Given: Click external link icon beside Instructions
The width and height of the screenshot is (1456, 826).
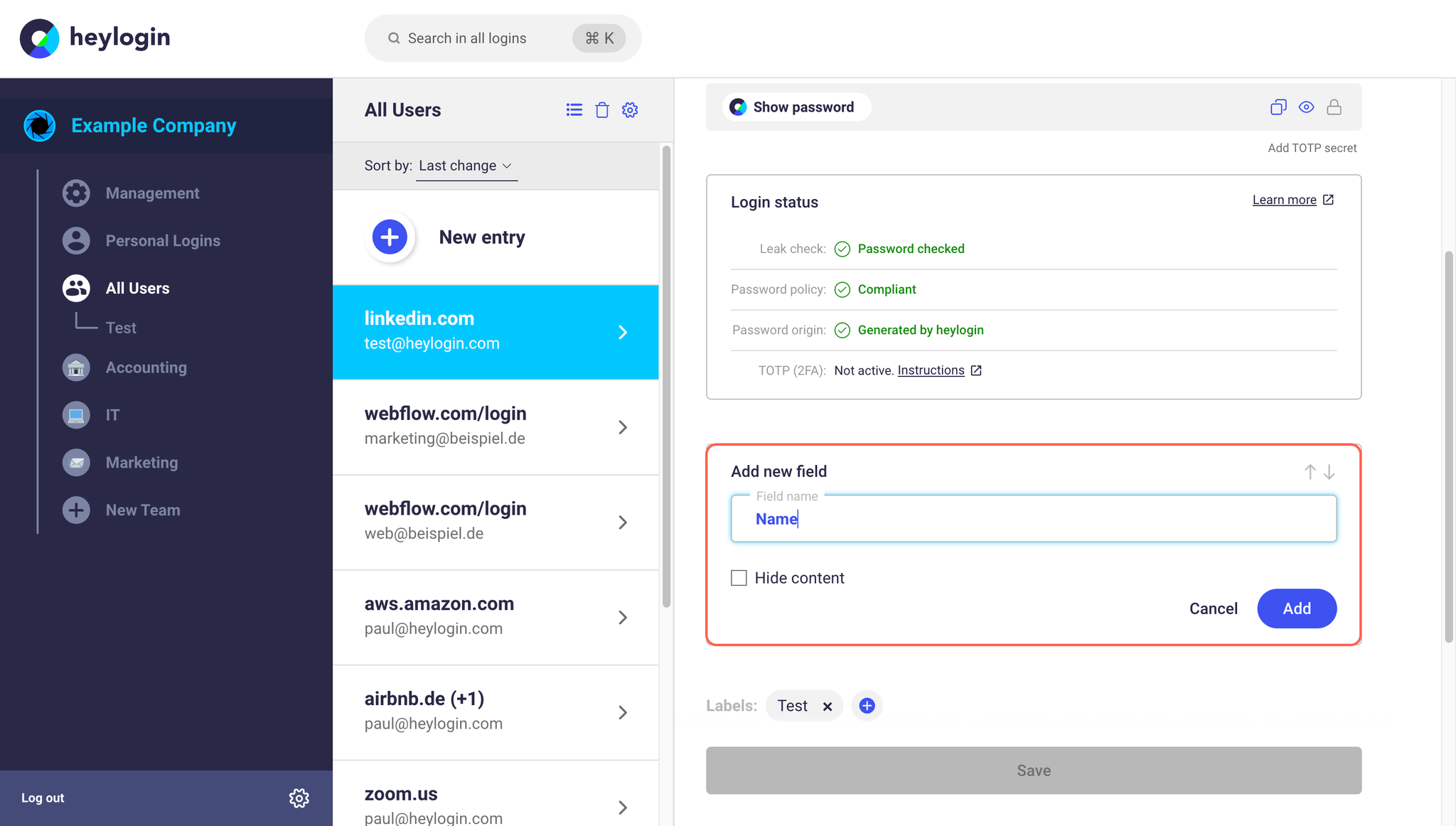Looking at the screenshot, I should point(976,371).
